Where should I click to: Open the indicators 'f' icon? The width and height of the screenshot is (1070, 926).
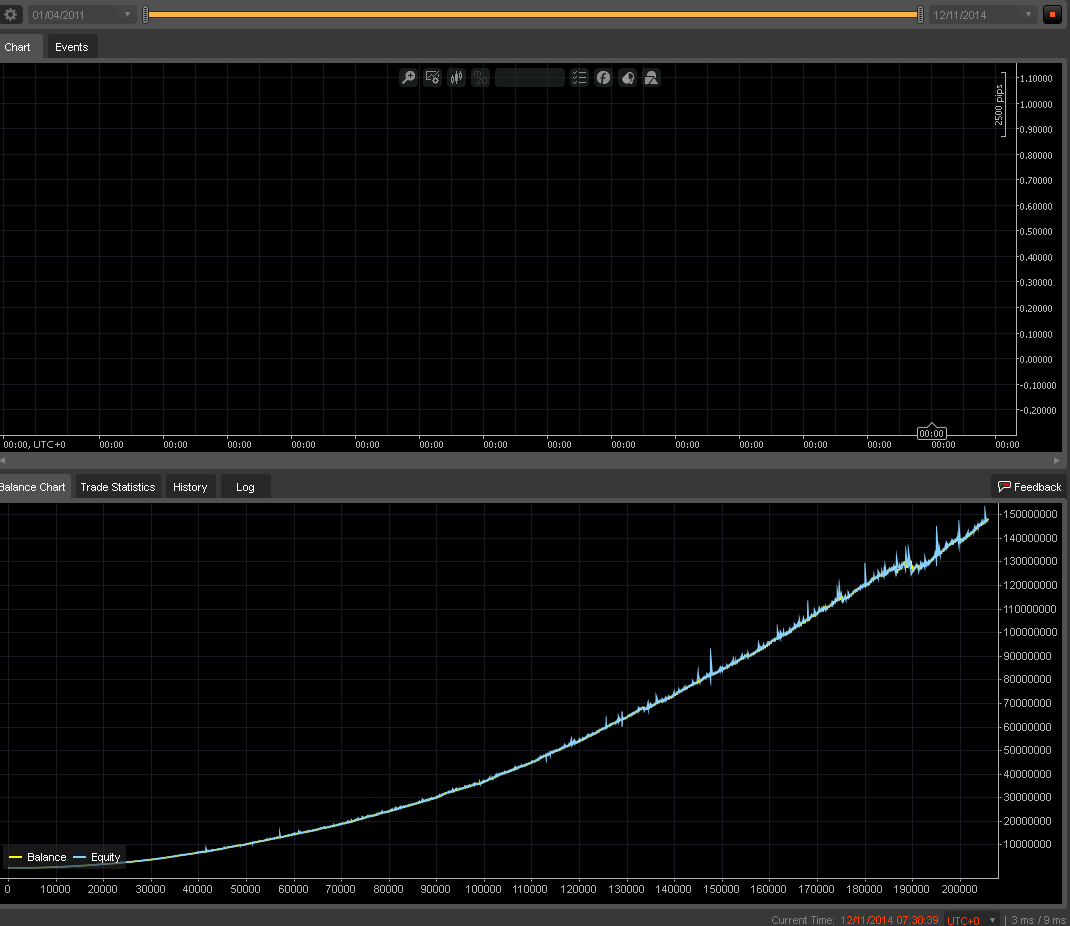coord(603,78)
